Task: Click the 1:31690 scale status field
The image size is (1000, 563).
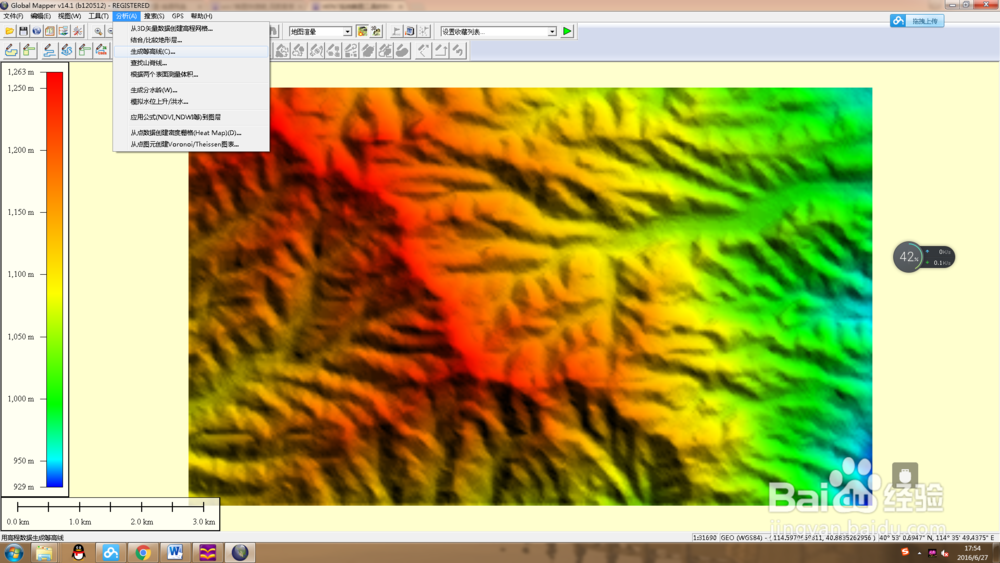Action: (705, 538)
